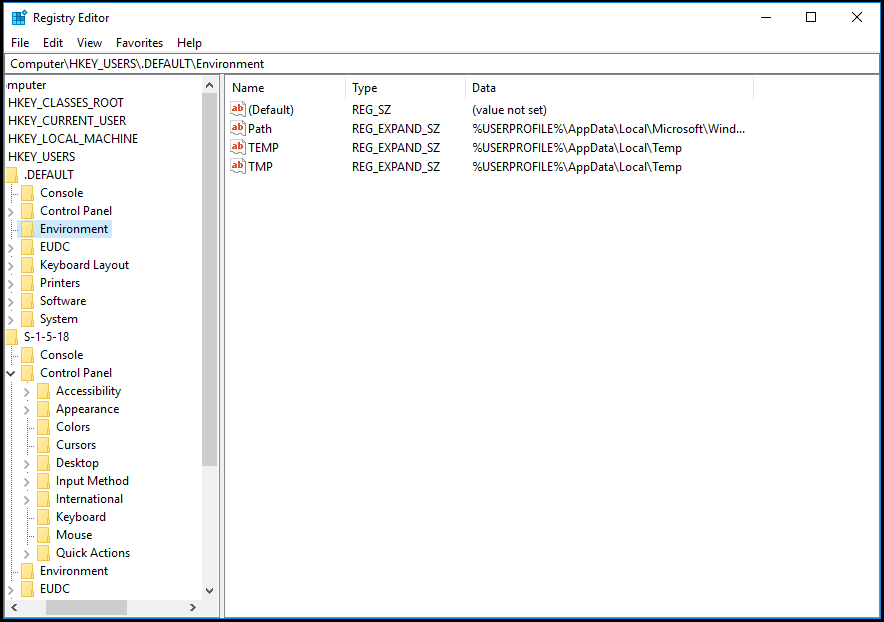Click the S-1-5-18 folder icon

click(x=12, y=337)
